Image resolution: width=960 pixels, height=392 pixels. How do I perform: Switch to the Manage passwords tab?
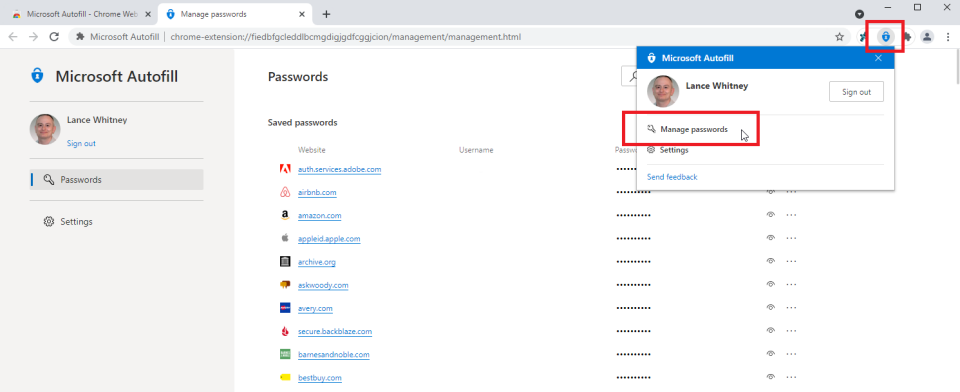click(234, 14)
